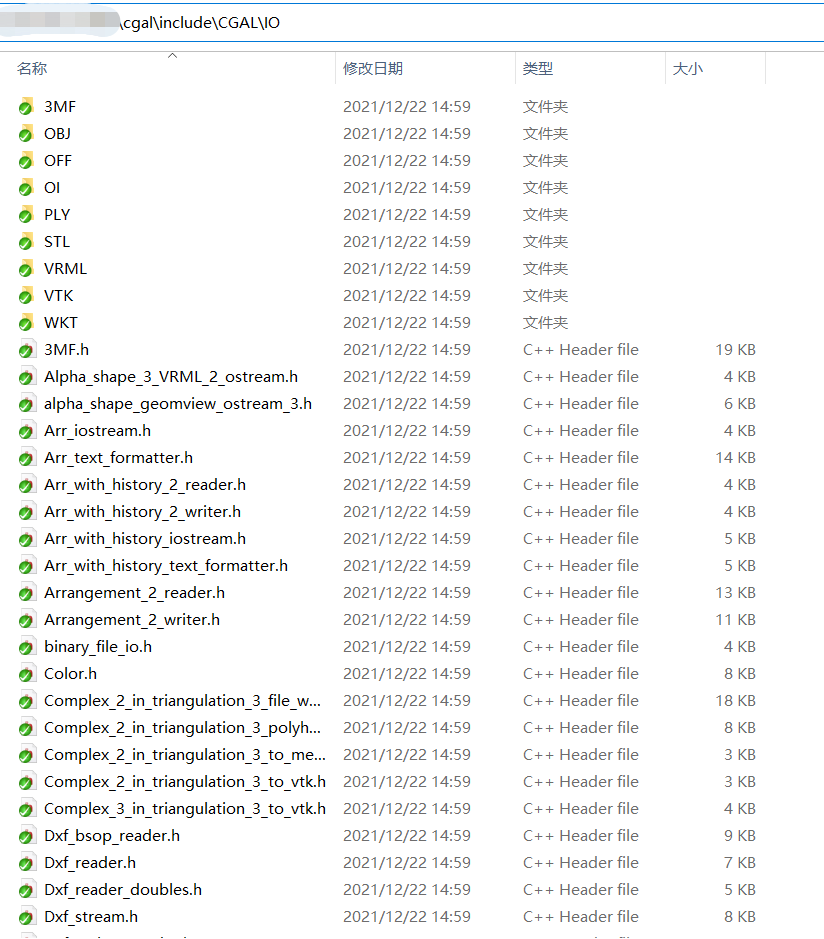Click the 14 KB size of Arr_text_formatter.h
The height and width of the screenshot is (939, 824).
735,458
